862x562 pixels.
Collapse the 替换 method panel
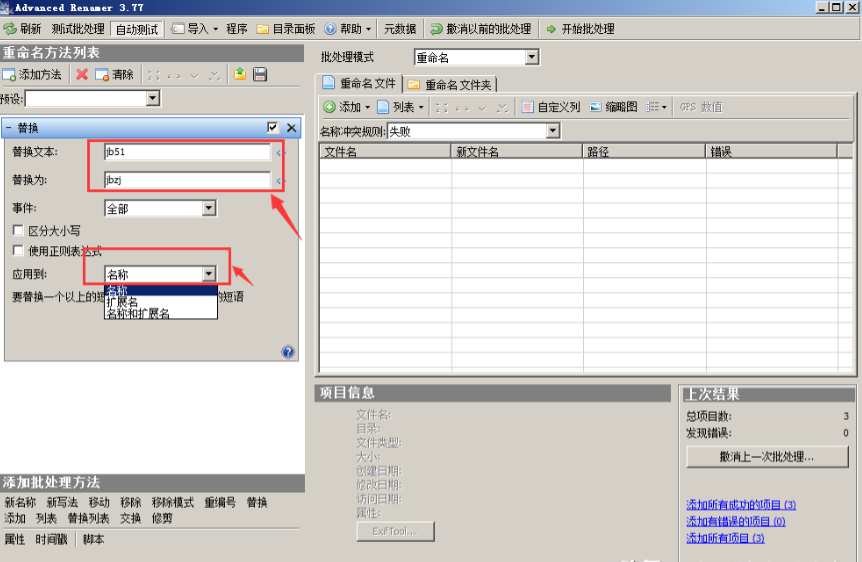[x=8, y=128]
